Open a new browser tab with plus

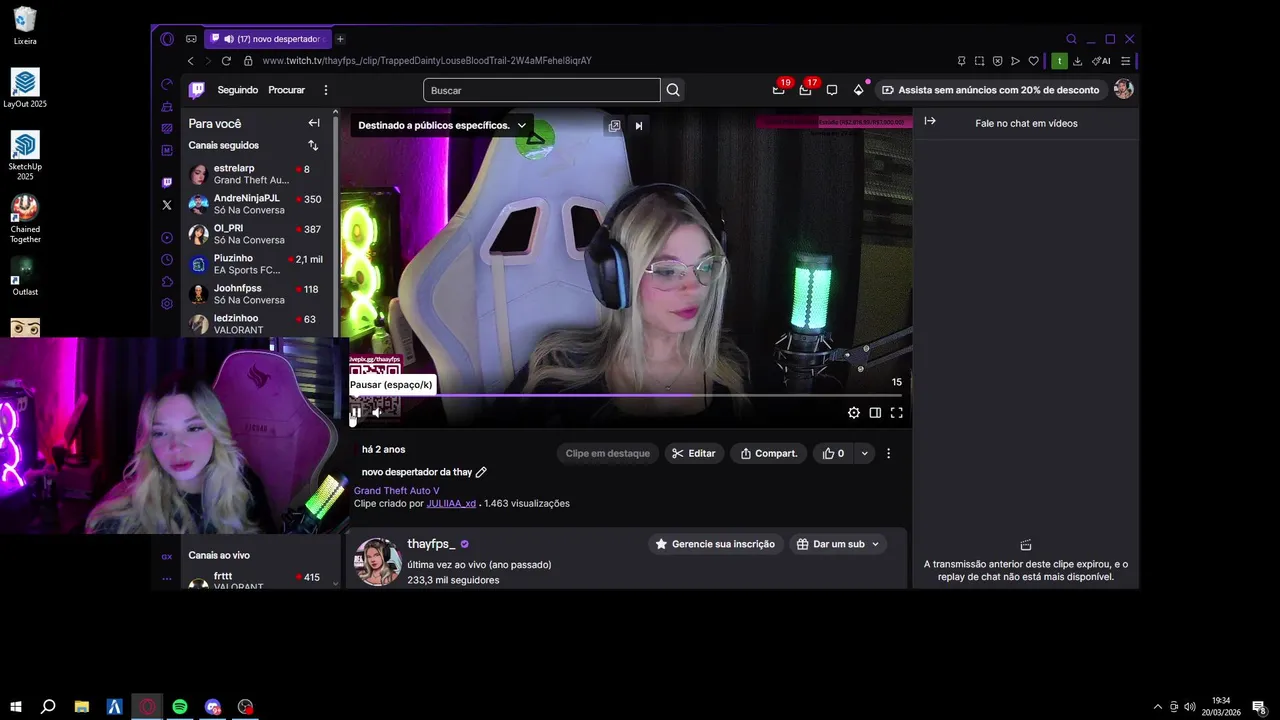[x=340, y=39]
